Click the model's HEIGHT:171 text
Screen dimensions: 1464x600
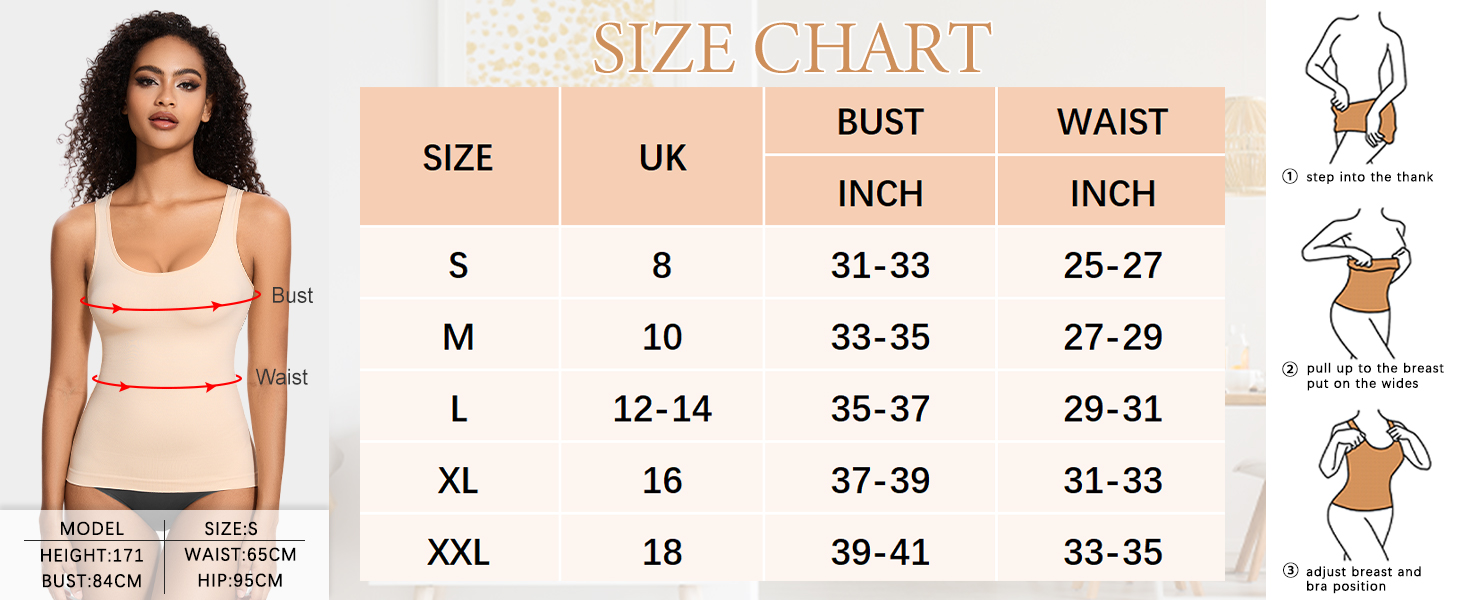pos(92,555)
